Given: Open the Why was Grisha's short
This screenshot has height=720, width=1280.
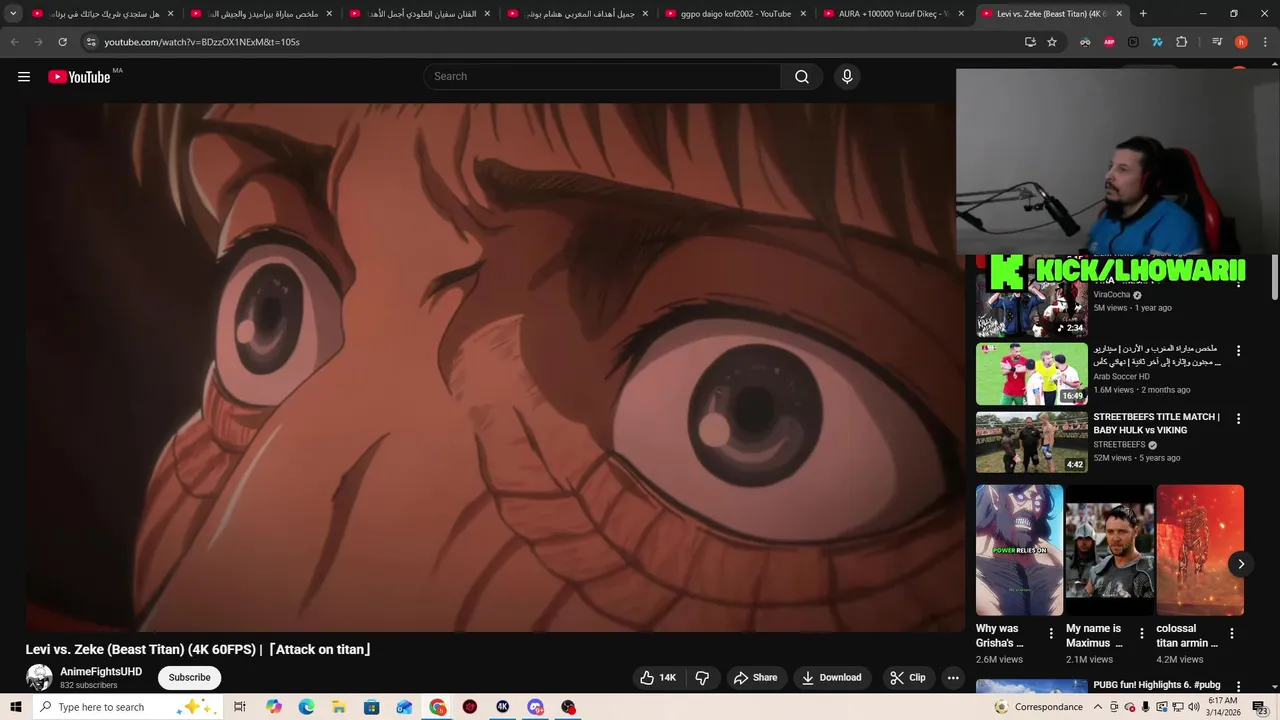Looking at the screenshot, I should click(1019, 550).
